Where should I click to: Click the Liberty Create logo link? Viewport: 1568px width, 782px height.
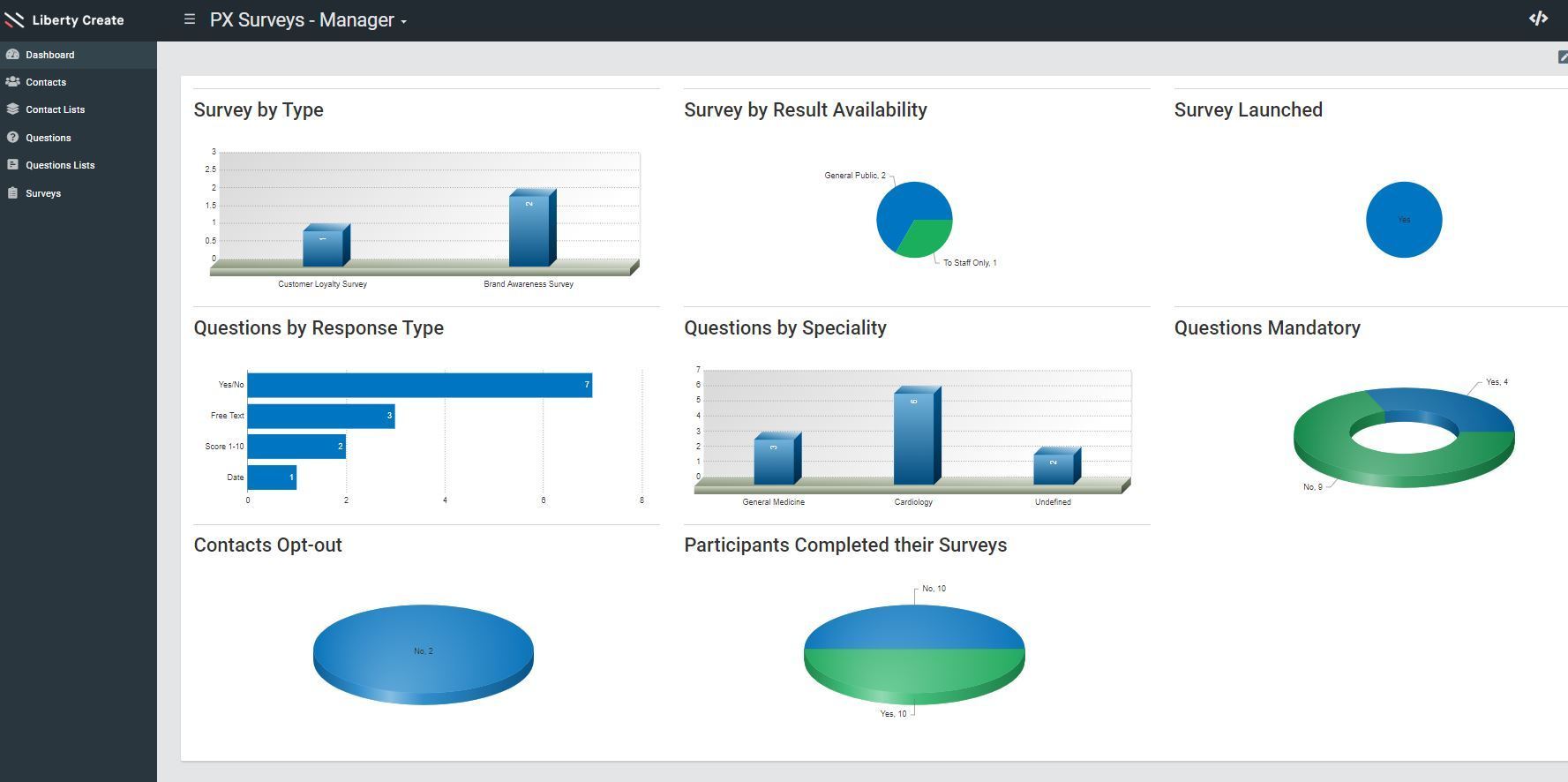(x=64, y=20)
